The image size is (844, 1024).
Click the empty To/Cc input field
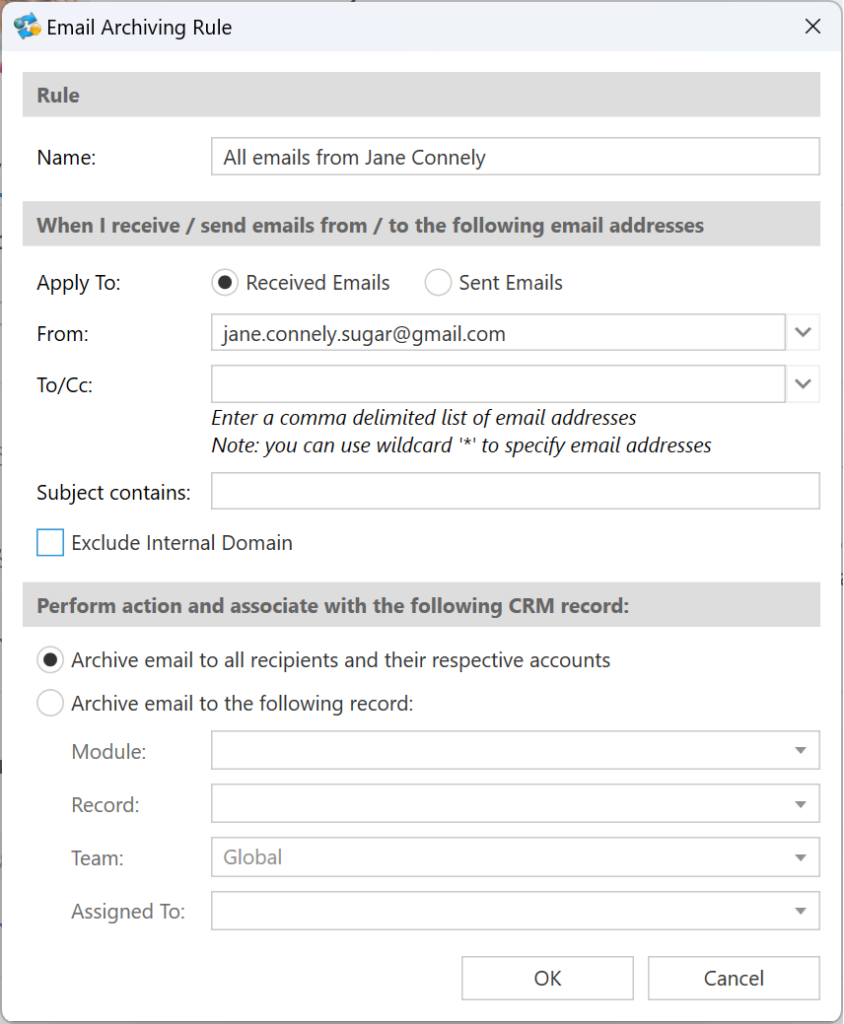(x=498, y=384)
